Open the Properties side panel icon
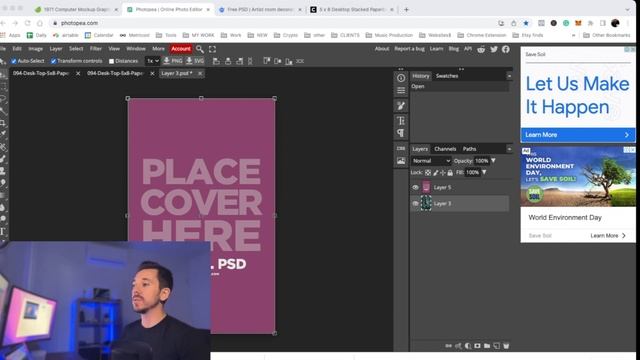This screenshot has height=360, width=640. coord(401,90)
